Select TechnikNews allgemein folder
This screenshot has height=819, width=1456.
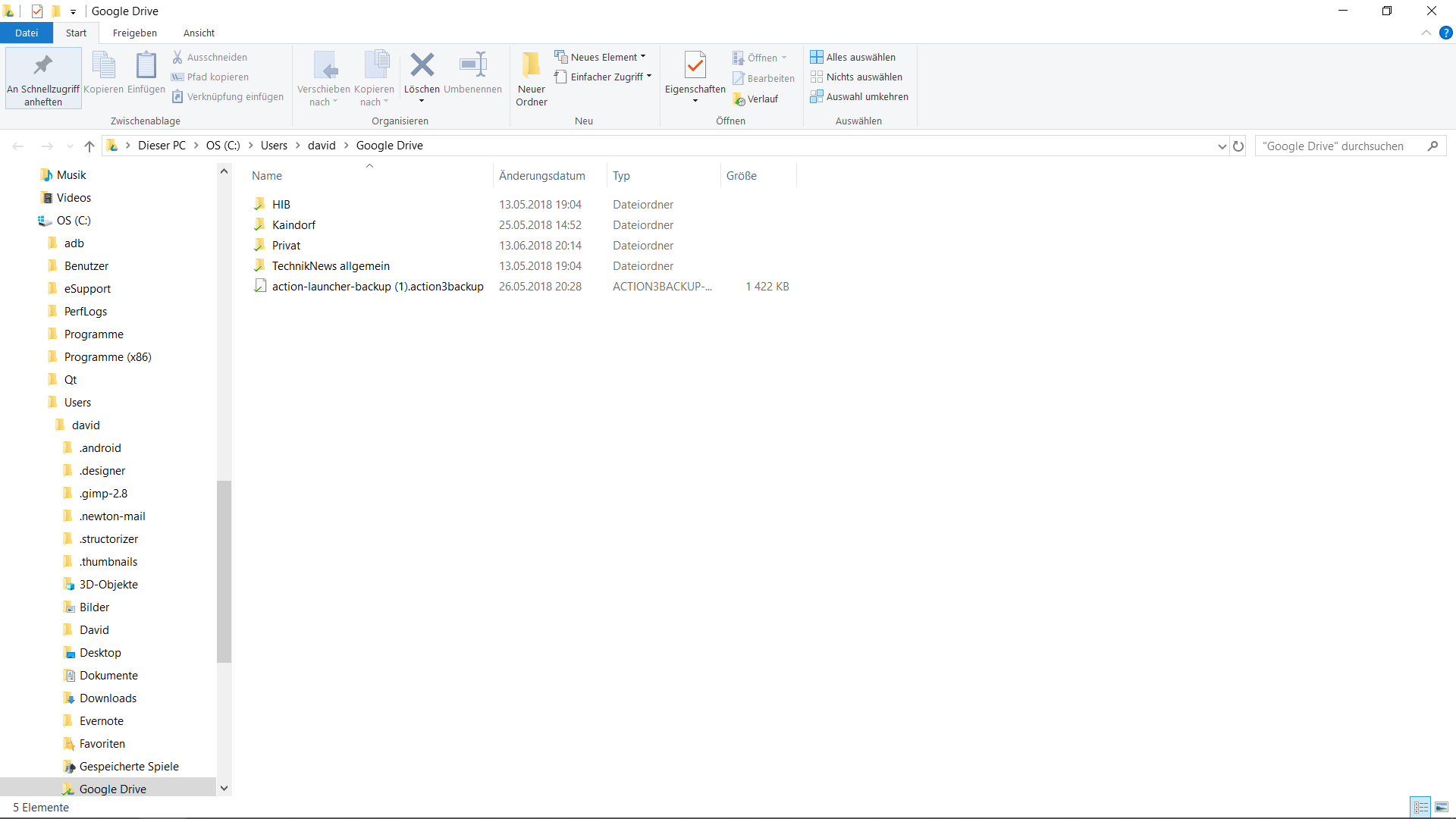331,265
